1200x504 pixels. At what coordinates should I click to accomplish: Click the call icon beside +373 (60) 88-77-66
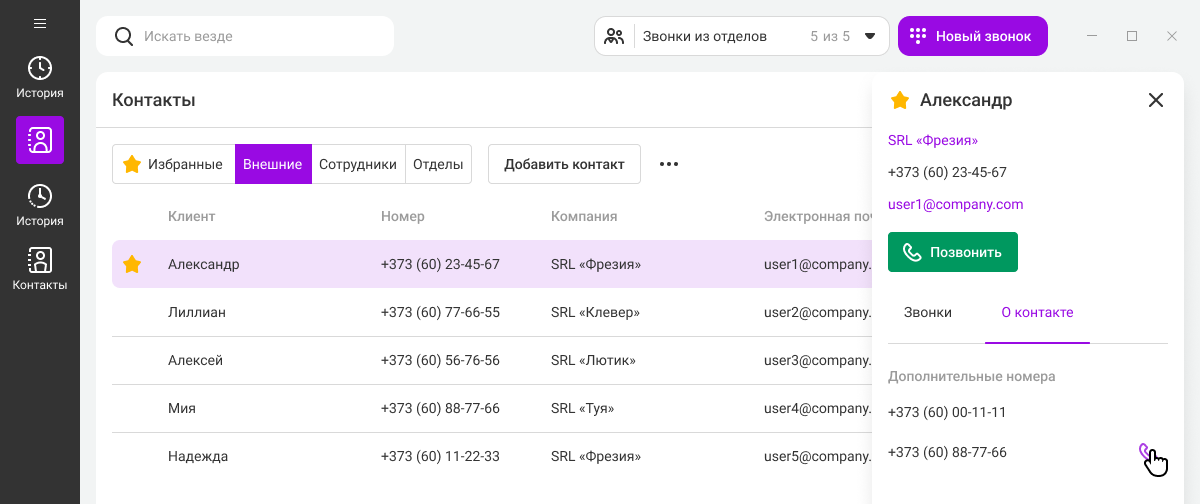tap(1146, 453)
